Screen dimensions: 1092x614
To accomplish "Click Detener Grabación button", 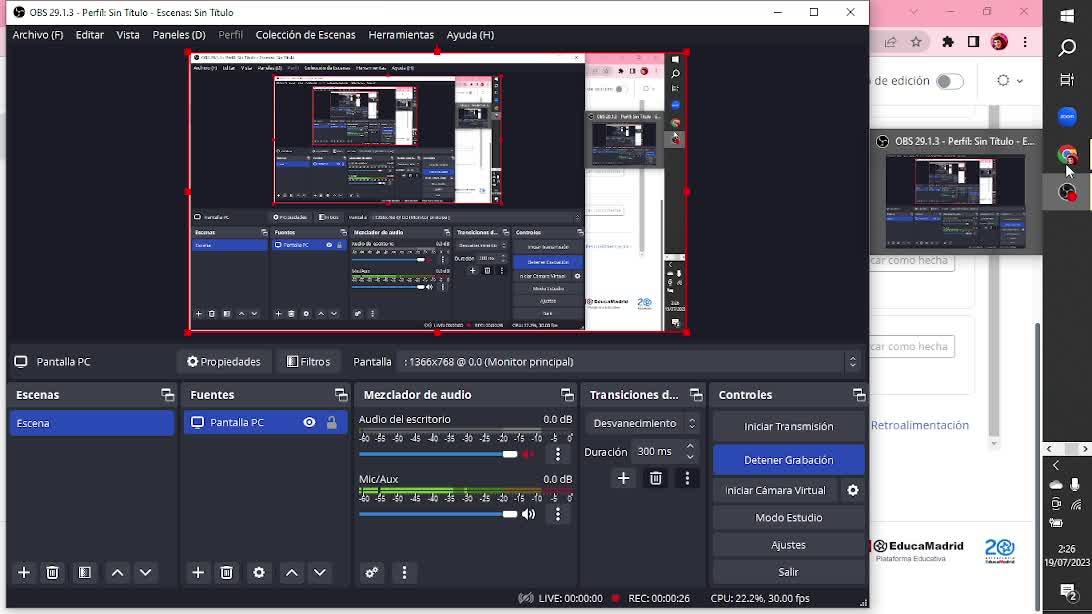I will 788,460.
